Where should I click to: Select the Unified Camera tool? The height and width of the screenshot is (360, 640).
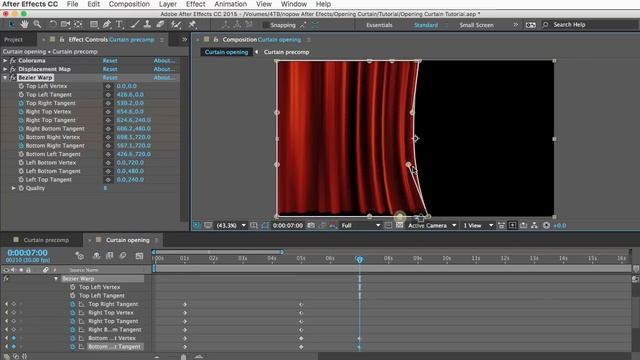pos(65,24)
